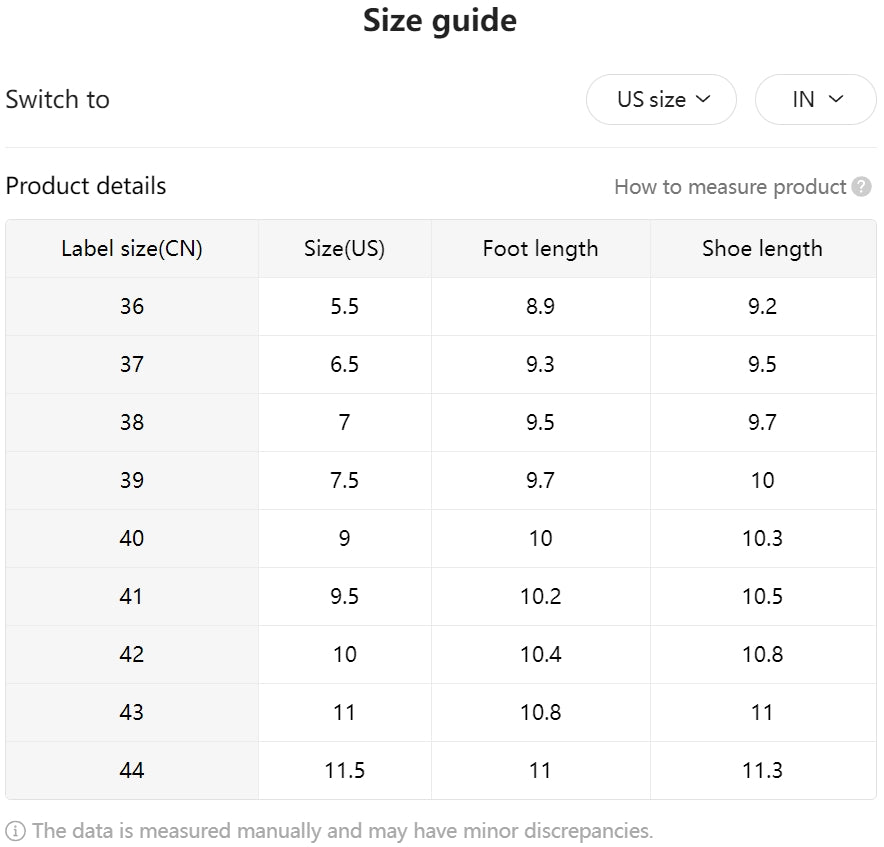Open the IN unit dropdown

pos(815,99)
